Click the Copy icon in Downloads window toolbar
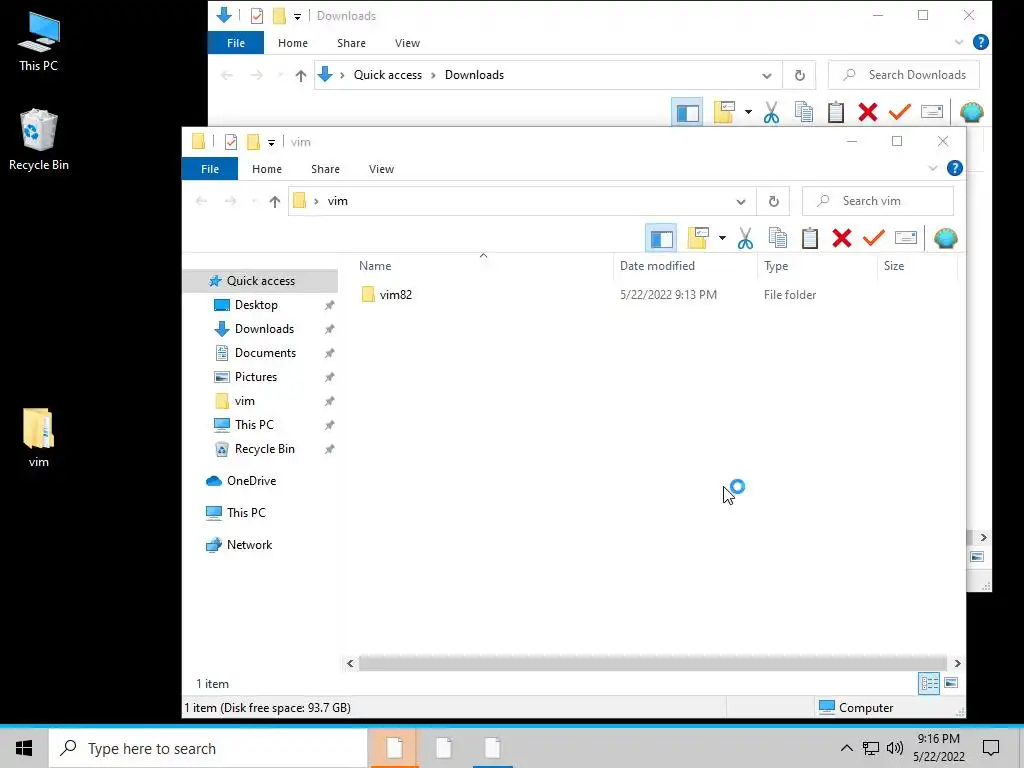The width and height of the screenshot is (1024, 768). coord(804,112)
